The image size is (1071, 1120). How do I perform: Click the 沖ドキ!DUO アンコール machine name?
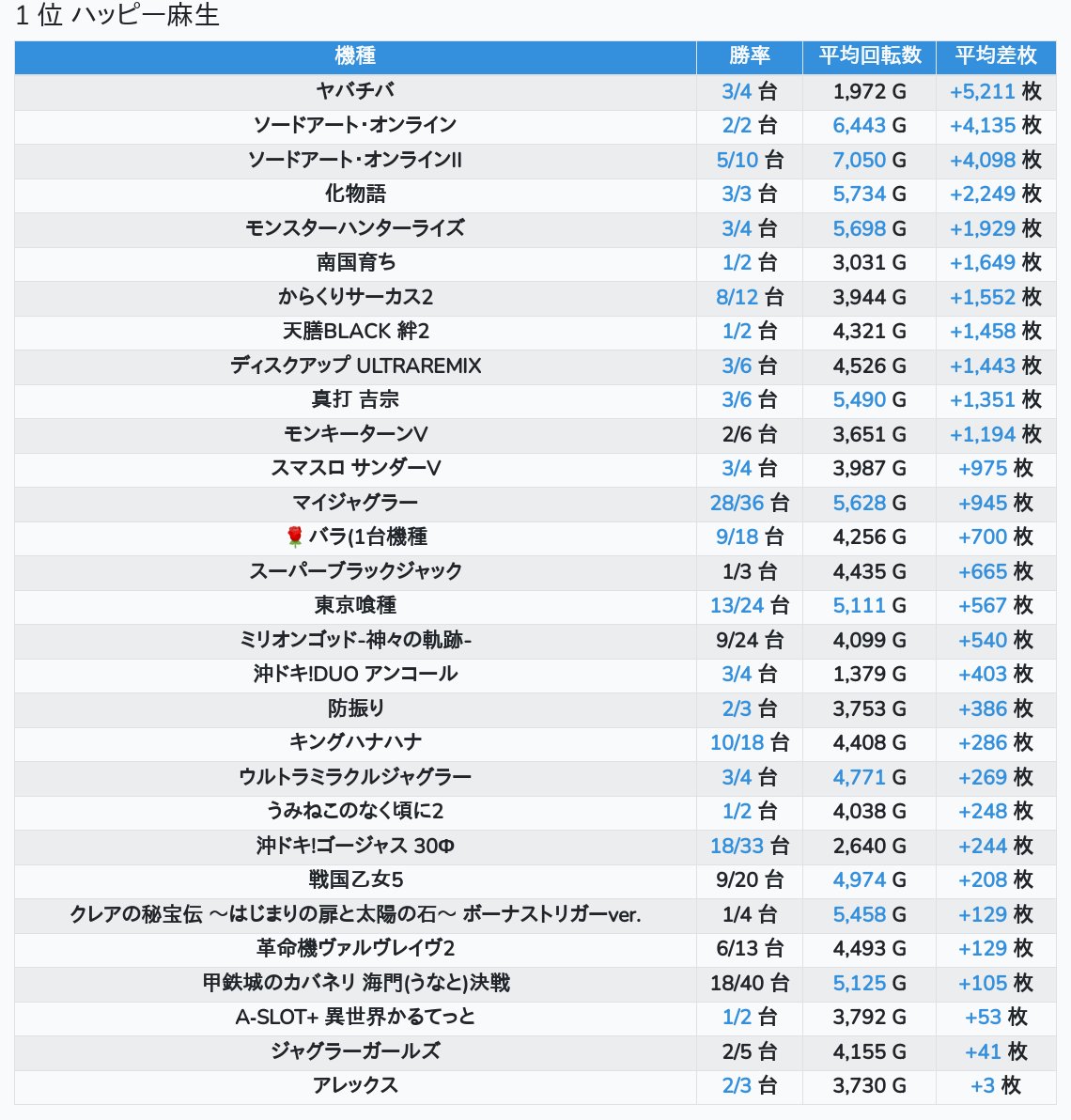point(355,674)
